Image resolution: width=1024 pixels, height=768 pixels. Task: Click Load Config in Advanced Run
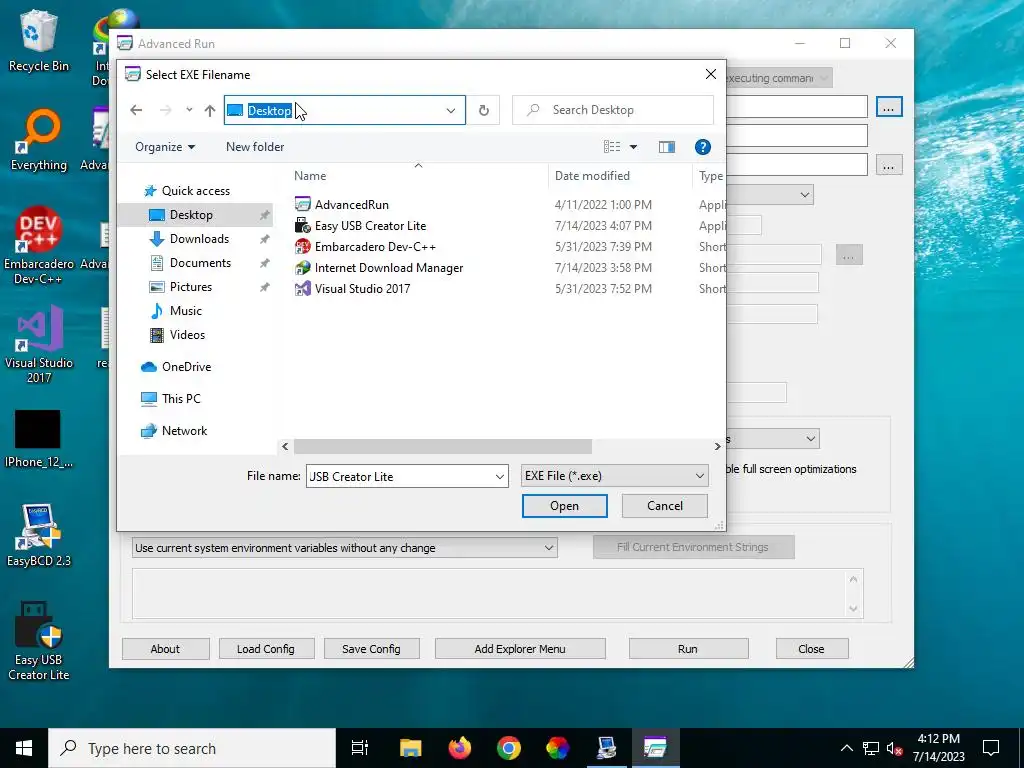point(266,649)
